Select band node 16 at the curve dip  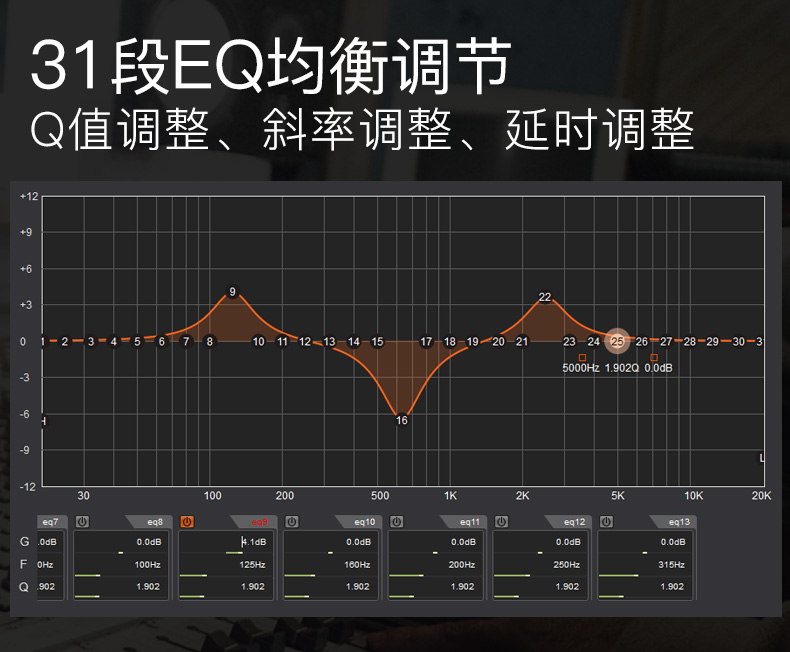[x=401, y=420]
